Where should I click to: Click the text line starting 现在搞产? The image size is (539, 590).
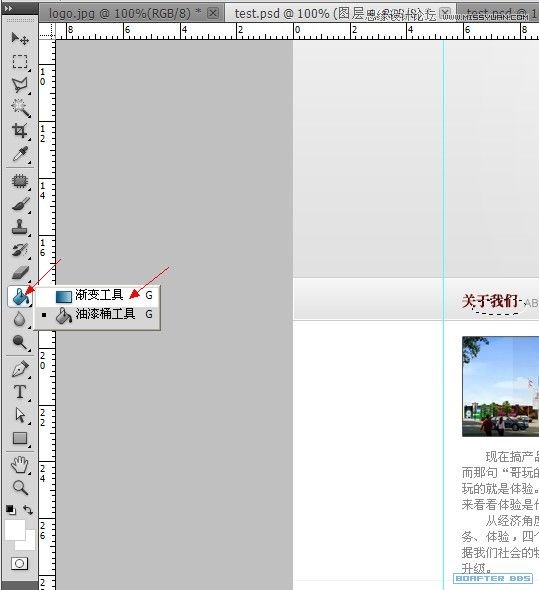pos(512,457)
